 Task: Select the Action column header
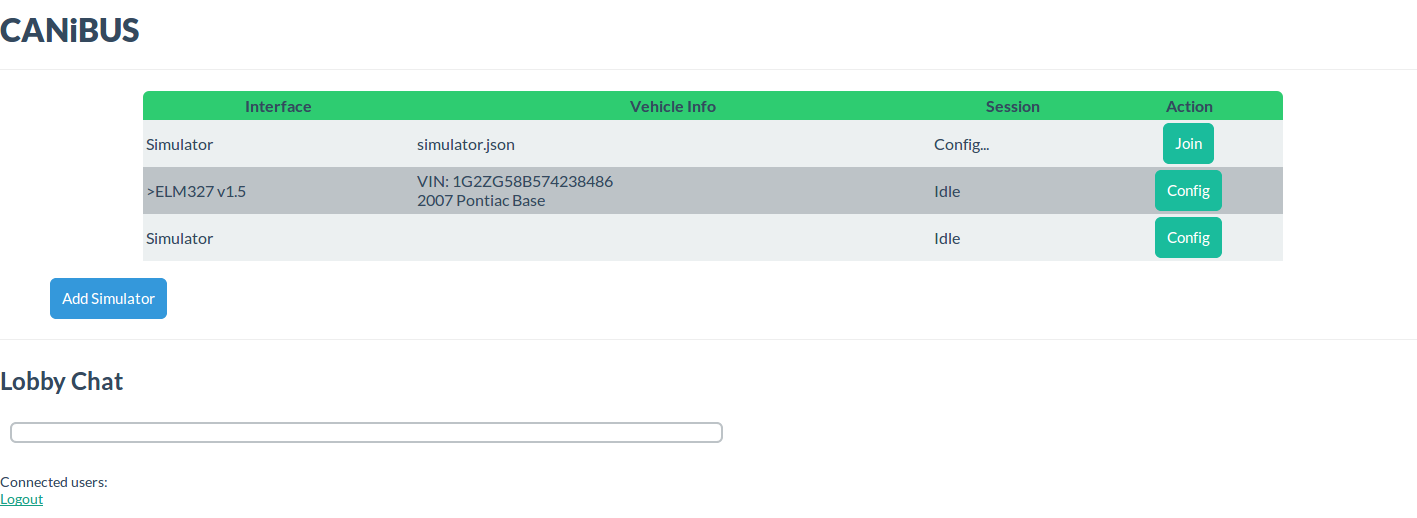coord(1189,106)
